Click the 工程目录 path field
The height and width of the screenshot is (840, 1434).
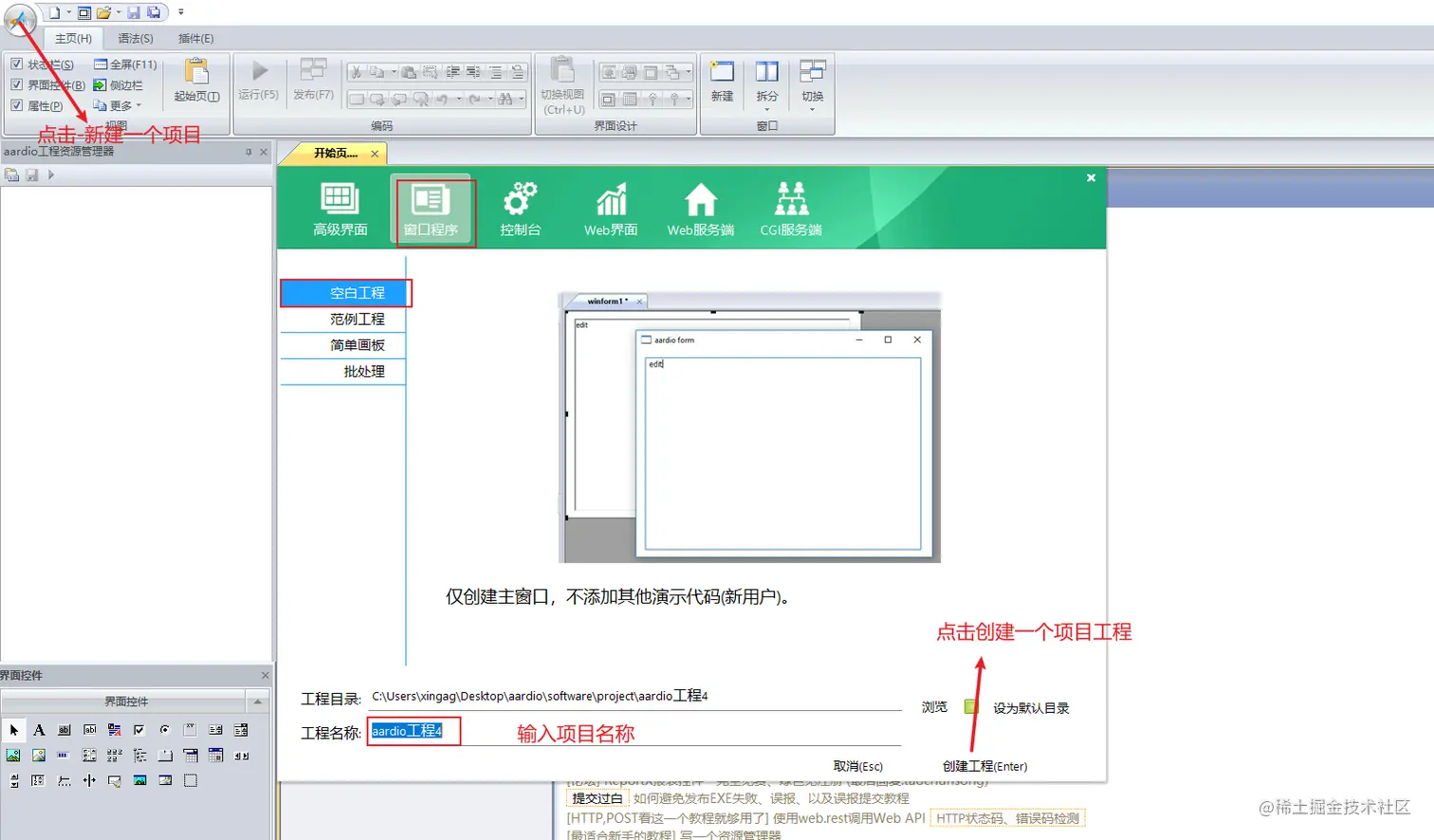coord(635,697)
